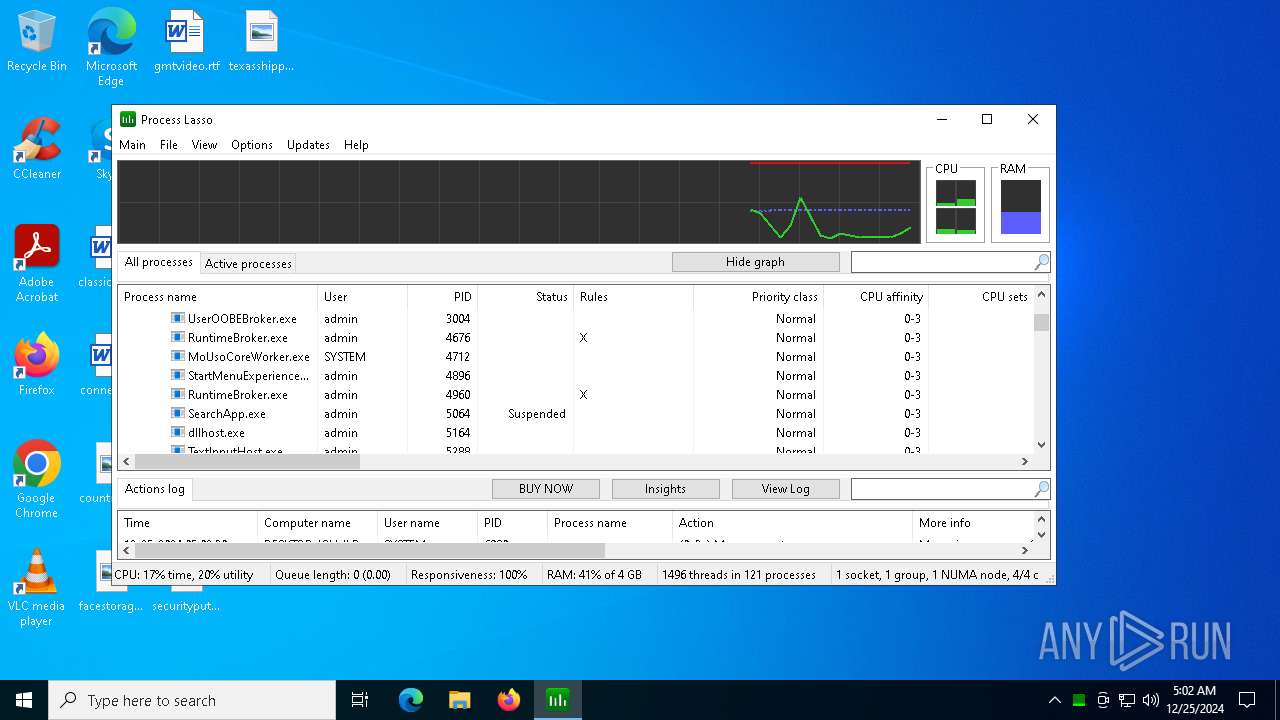Open File Explorer from taskbar
Screen dimensions: 1280x720
(460, 700)
